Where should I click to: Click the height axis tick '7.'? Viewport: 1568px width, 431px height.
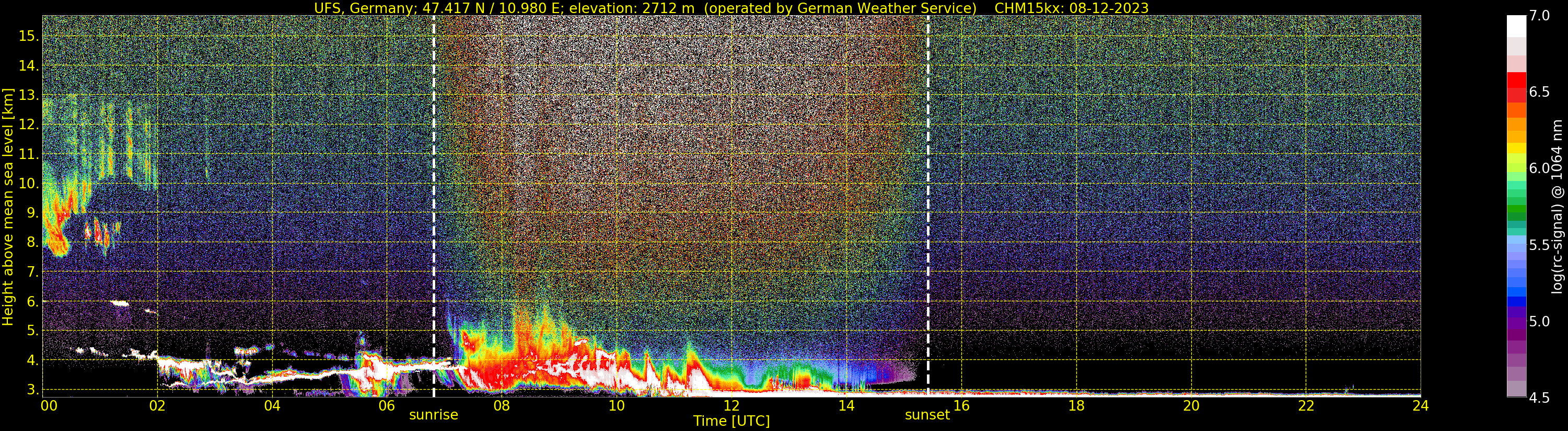33,272
